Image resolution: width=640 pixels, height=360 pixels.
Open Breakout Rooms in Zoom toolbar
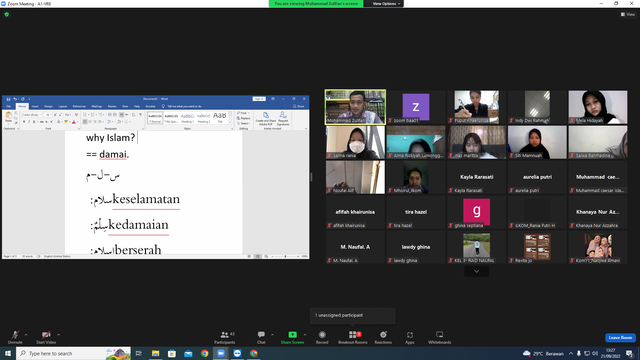[353, 338]
